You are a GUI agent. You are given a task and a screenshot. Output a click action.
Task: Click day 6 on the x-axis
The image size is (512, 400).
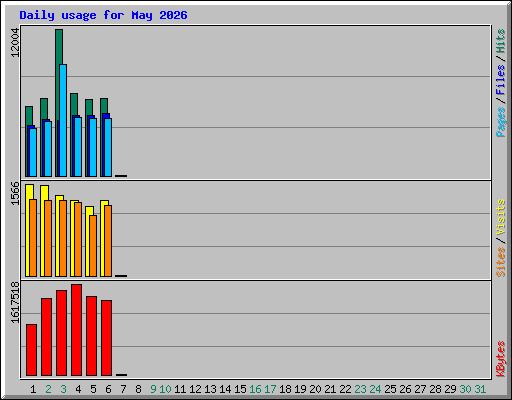coord(108,389)
